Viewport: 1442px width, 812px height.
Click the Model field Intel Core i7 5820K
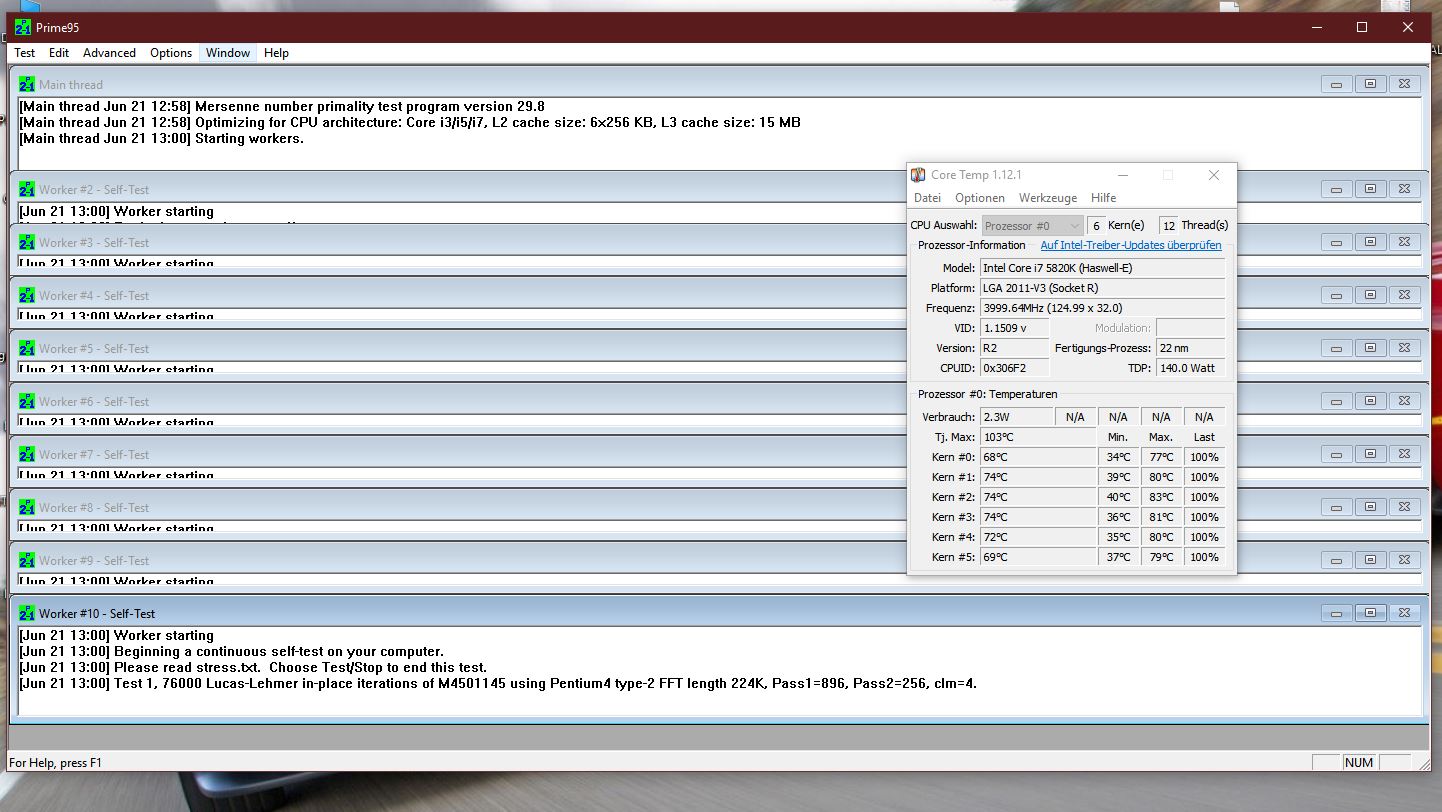(1102, 268)
